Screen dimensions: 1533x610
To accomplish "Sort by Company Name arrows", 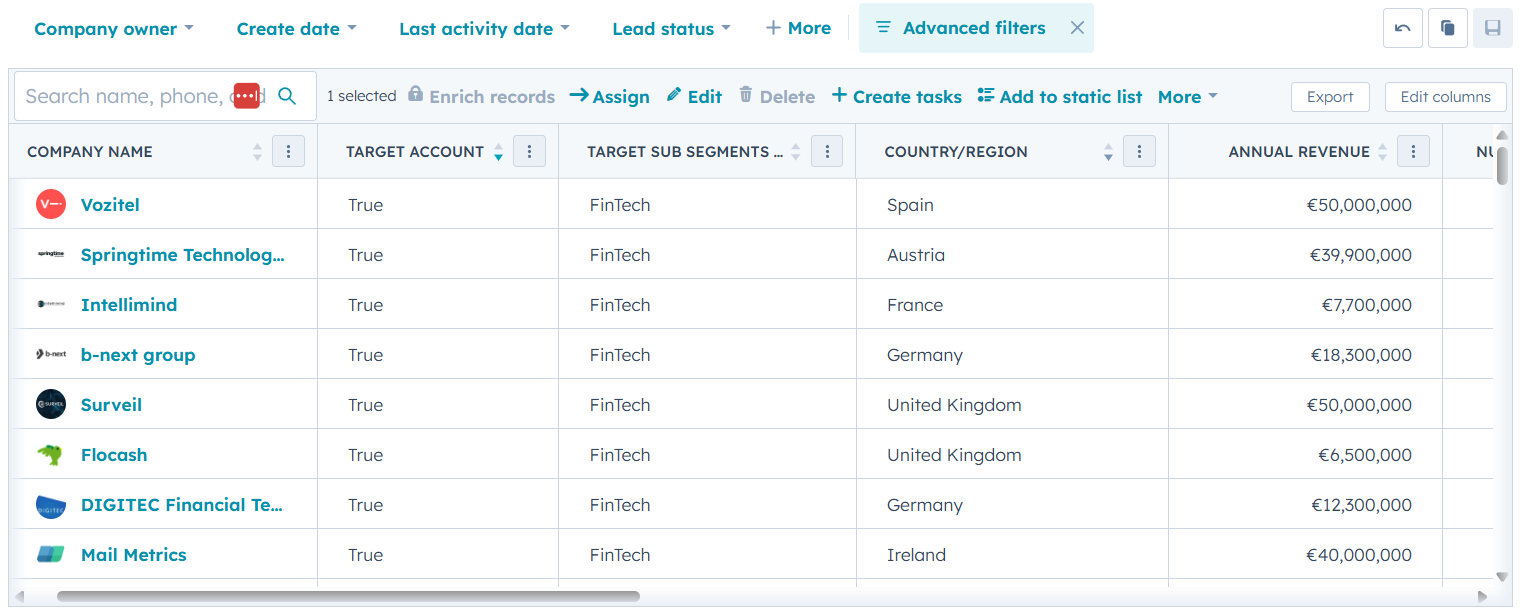I will 257,152.
